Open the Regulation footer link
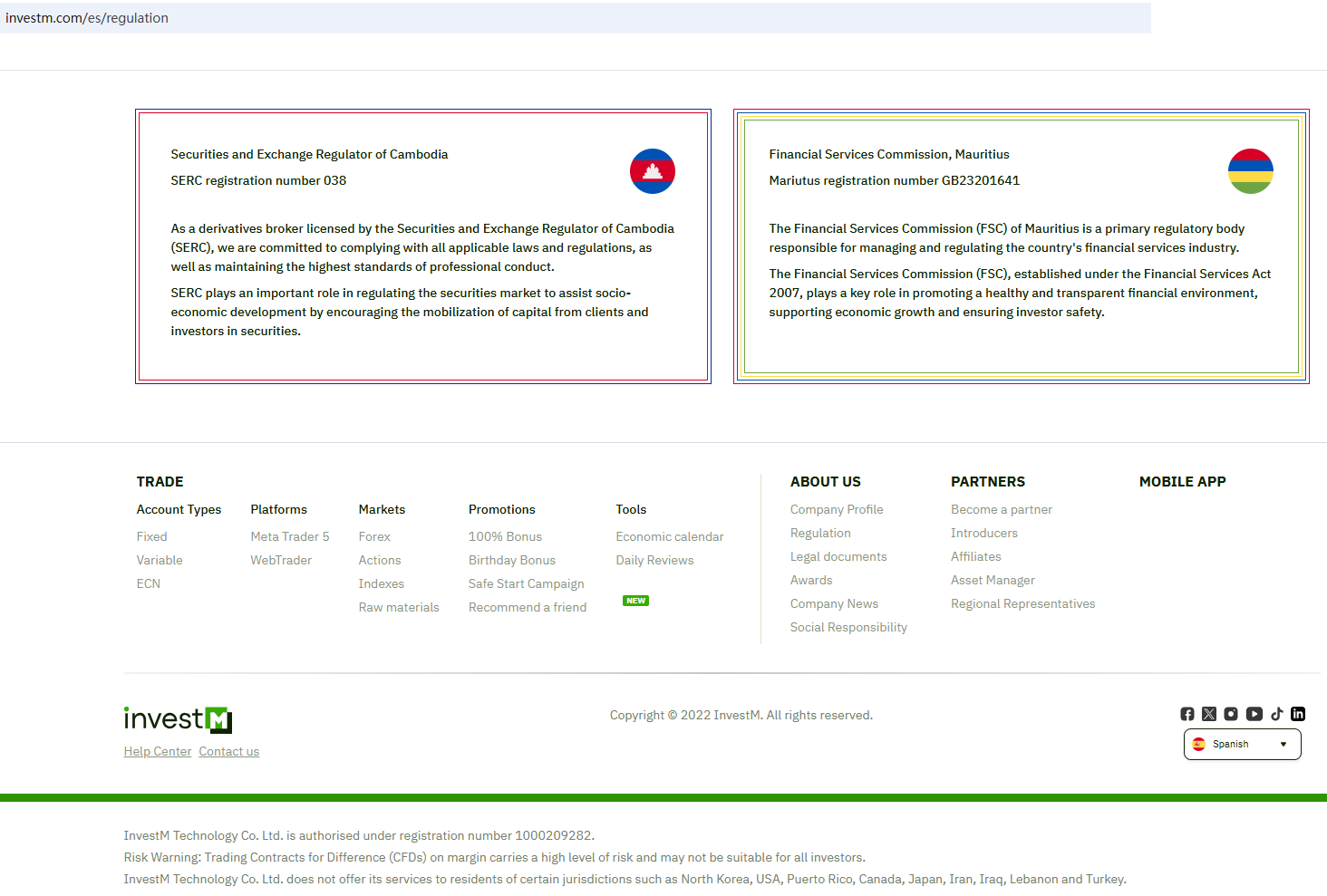The height and width of the screenshot is (896, 1327). [820, 533]
